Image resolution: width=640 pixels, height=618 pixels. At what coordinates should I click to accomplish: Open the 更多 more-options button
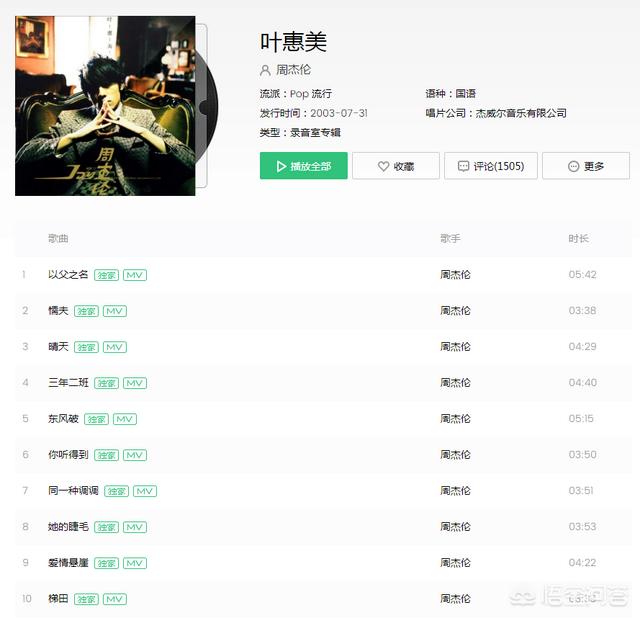[x=586, y=166]
